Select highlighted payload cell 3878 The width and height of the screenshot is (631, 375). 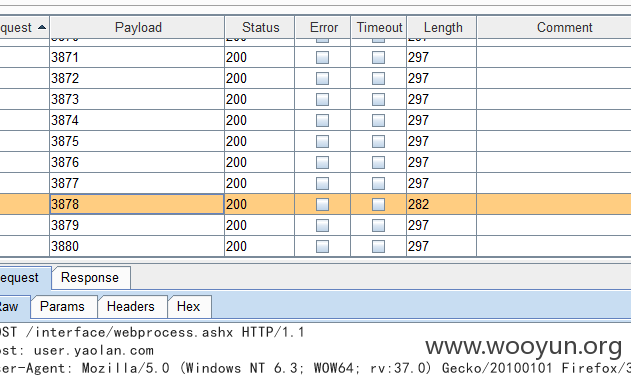[x=137, y=204]
